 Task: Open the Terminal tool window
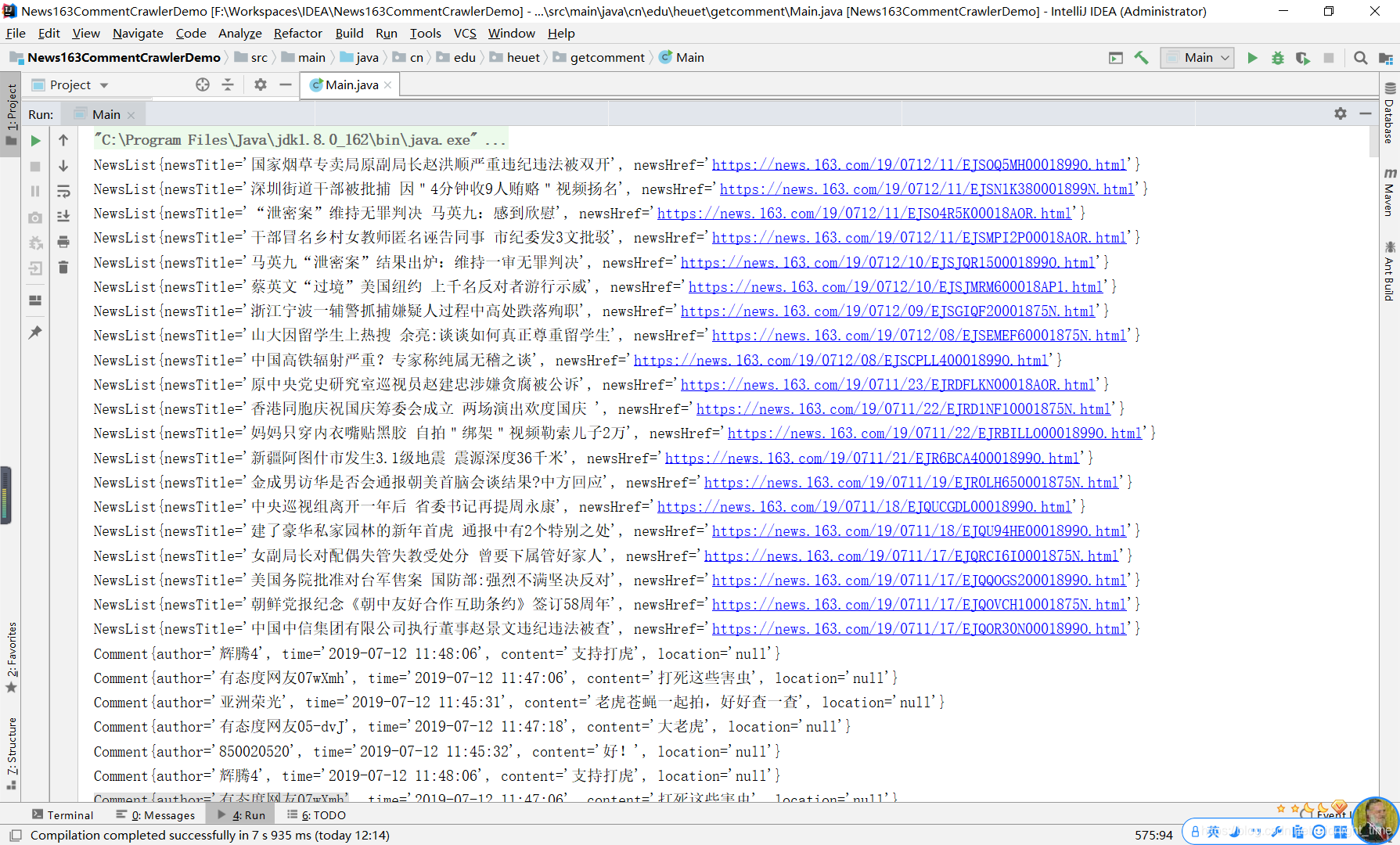tap(63, 815)
